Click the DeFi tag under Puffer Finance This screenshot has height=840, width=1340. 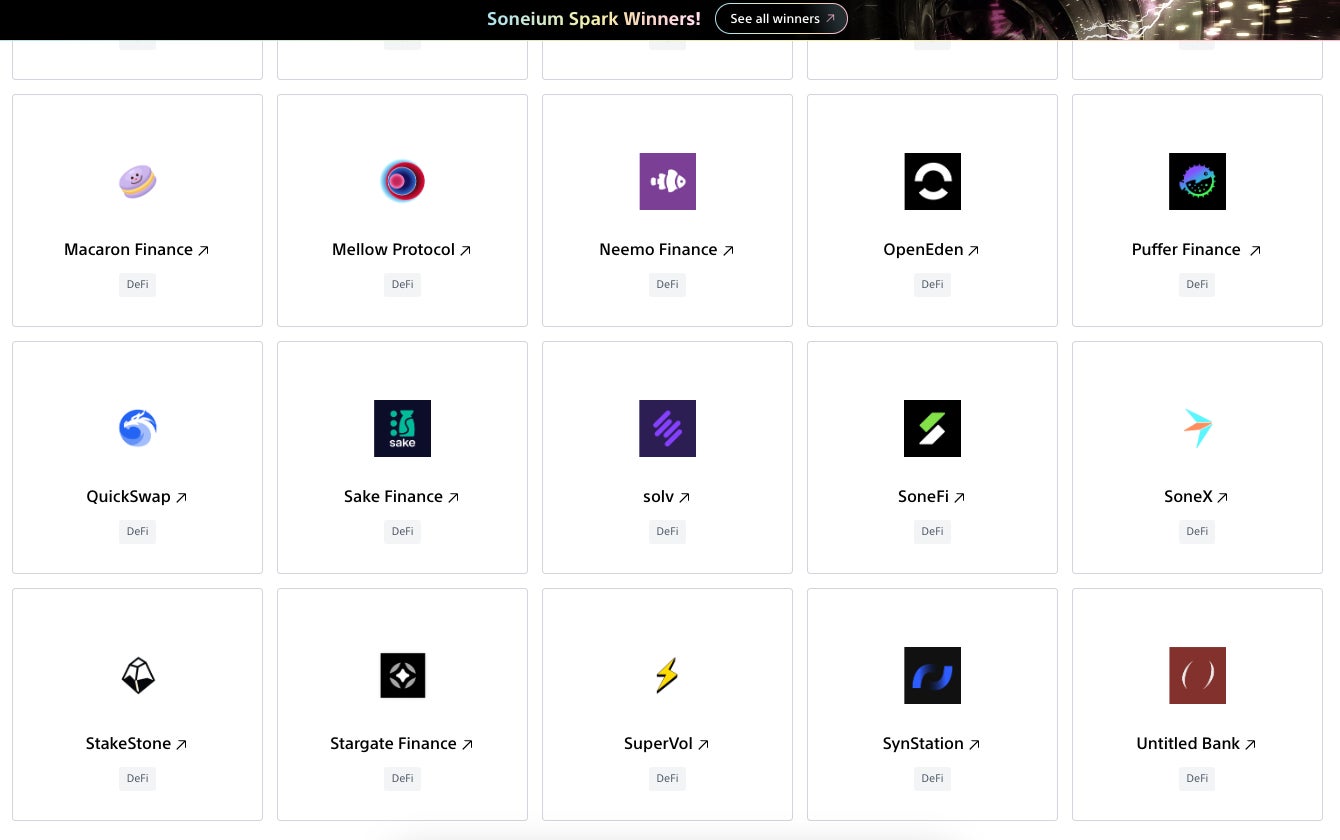[1197, 285]
